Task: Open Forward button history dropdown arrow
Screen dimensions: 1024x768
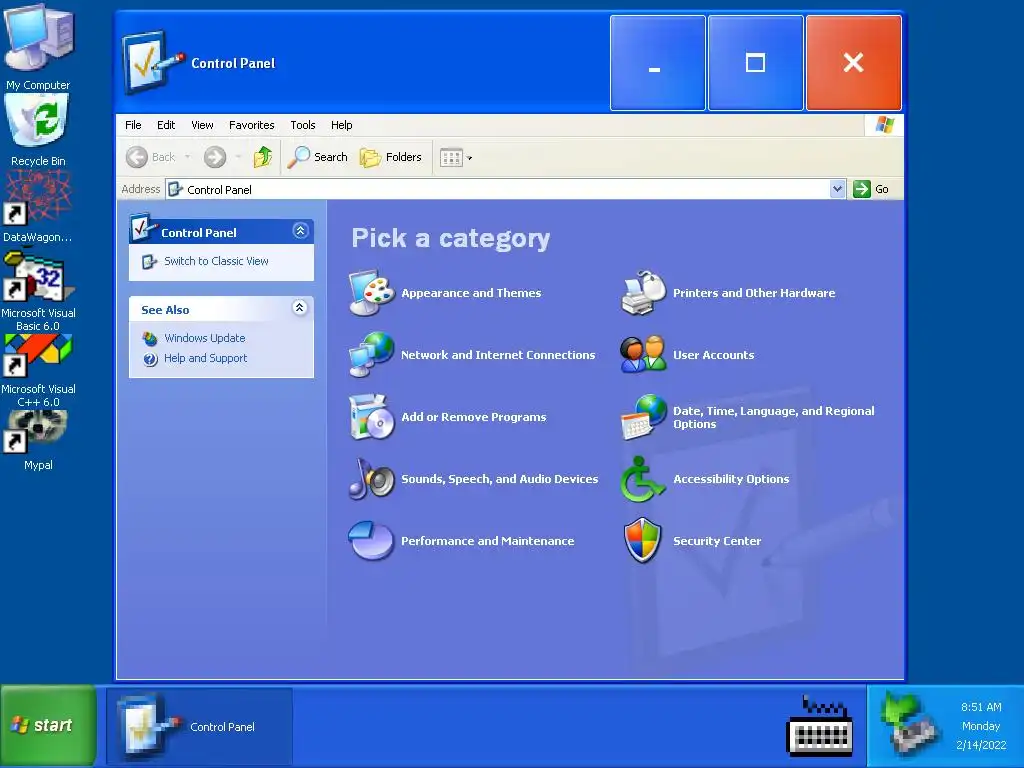Action: [x=238, y=157]
